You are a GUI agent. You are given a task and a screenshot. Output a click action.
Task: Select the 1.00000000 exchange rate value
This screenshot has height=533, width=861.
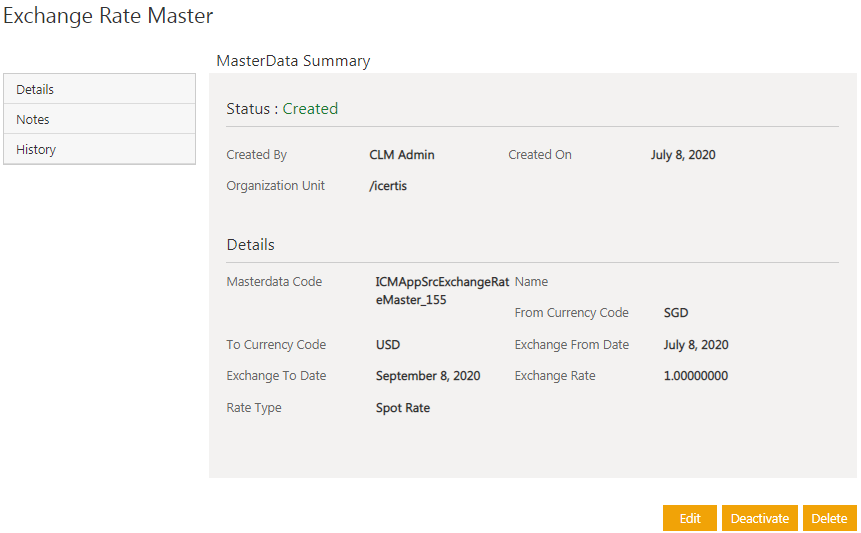pos(696,376)
